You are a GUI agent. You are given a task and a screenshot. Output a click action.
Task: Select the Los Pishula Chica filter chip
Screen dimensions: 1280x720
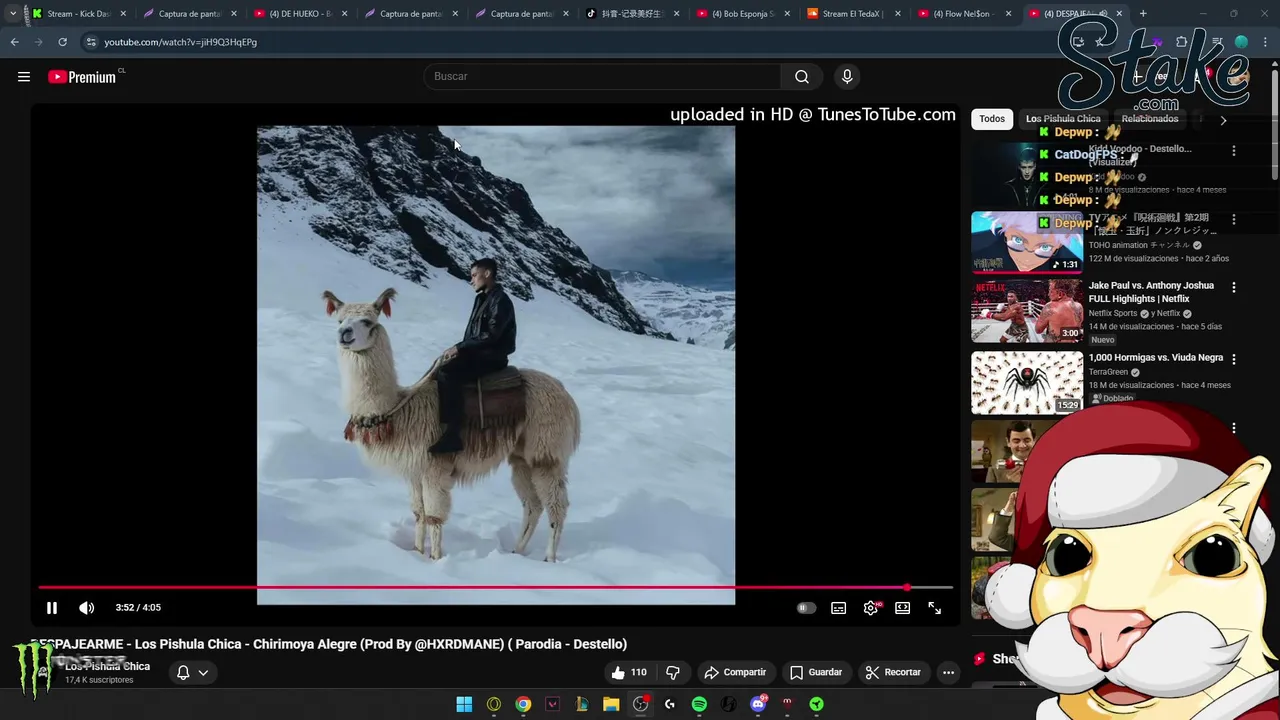click(x=1063, y=119)
